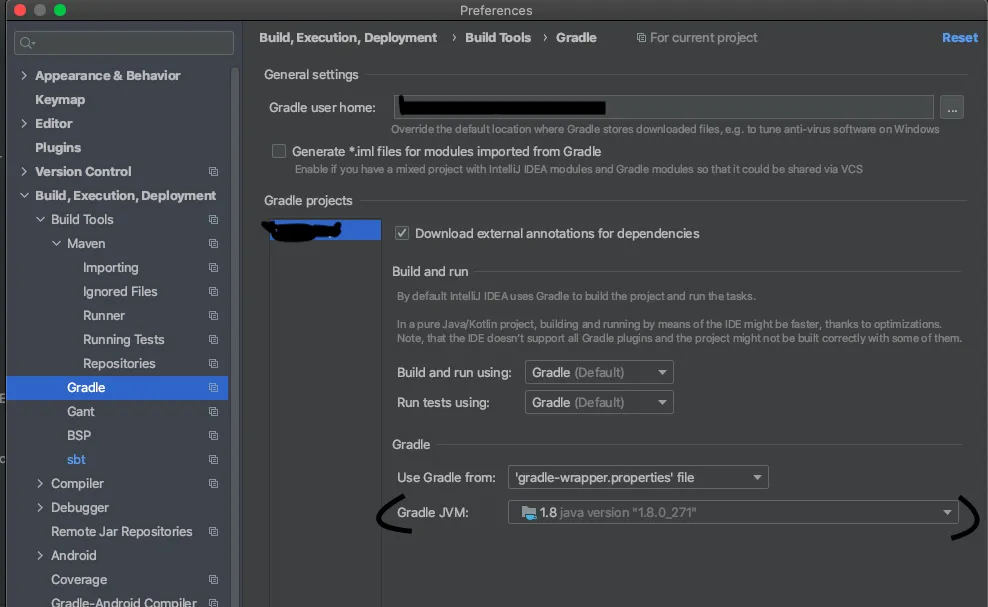Click project-level icon beside Maven
The height and width of the screenshot is (607, 988).
[x=214, y=243]
